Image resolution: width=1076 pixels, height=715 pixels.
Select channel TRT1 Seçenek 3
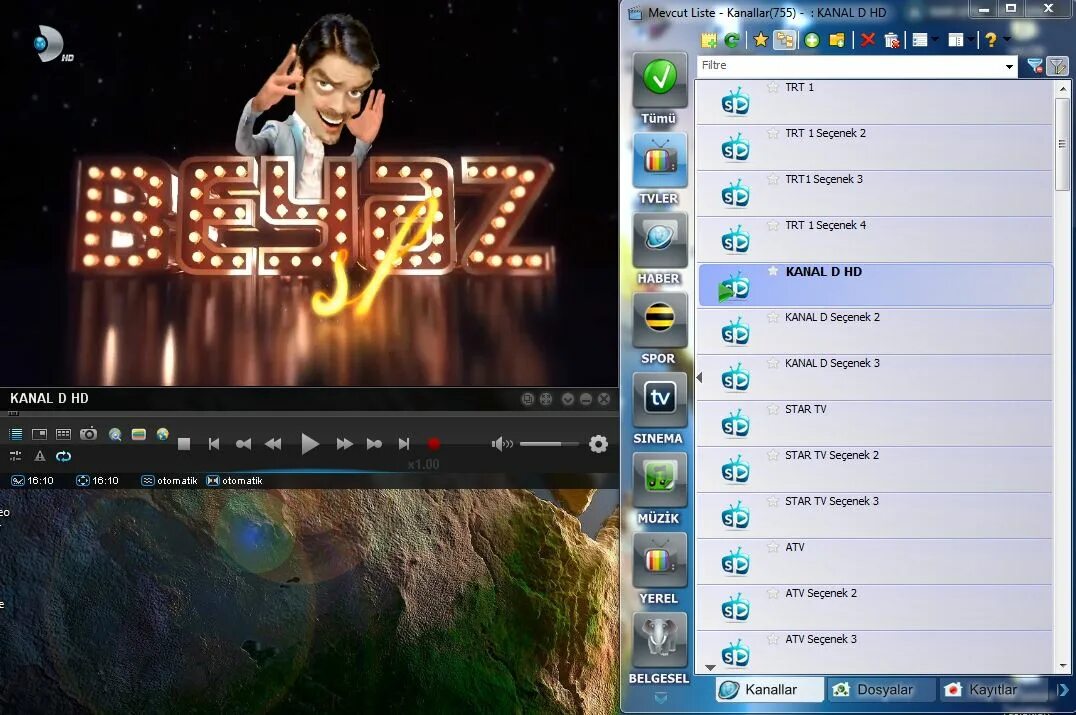pyautogui.click(x=875, y=193)
